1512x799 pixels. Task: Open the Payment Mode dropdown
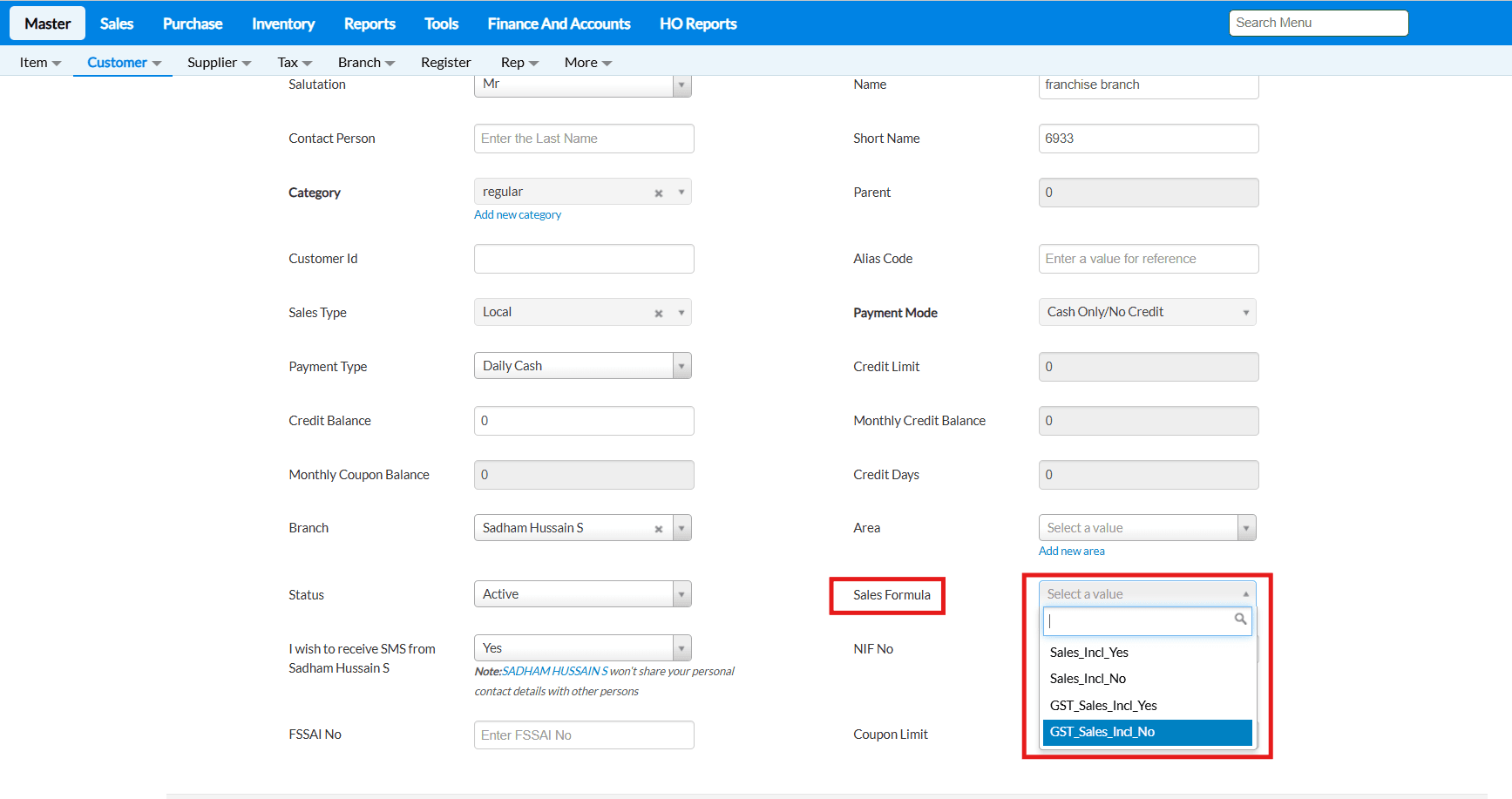tap(1245, 313)
